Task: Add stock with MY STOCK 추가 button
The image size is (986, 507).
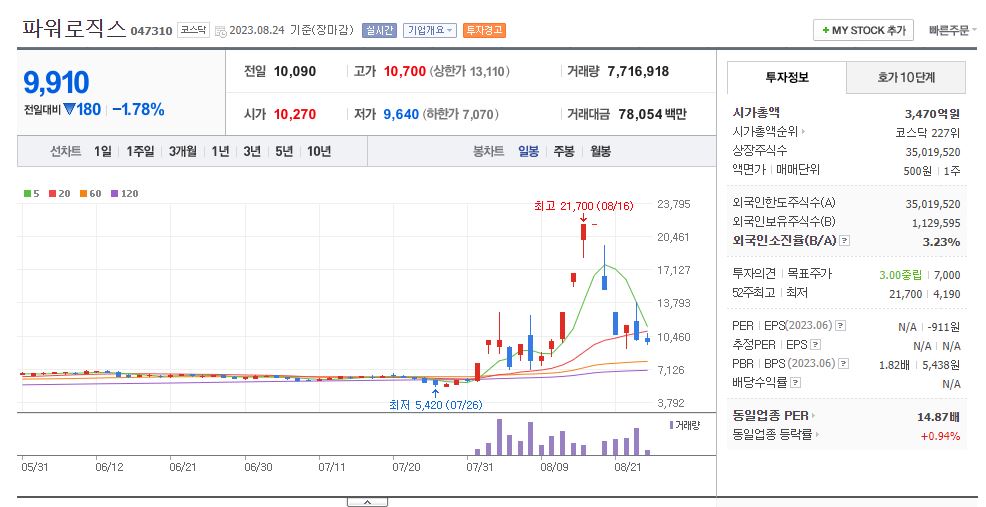Action: click(864, 30)
